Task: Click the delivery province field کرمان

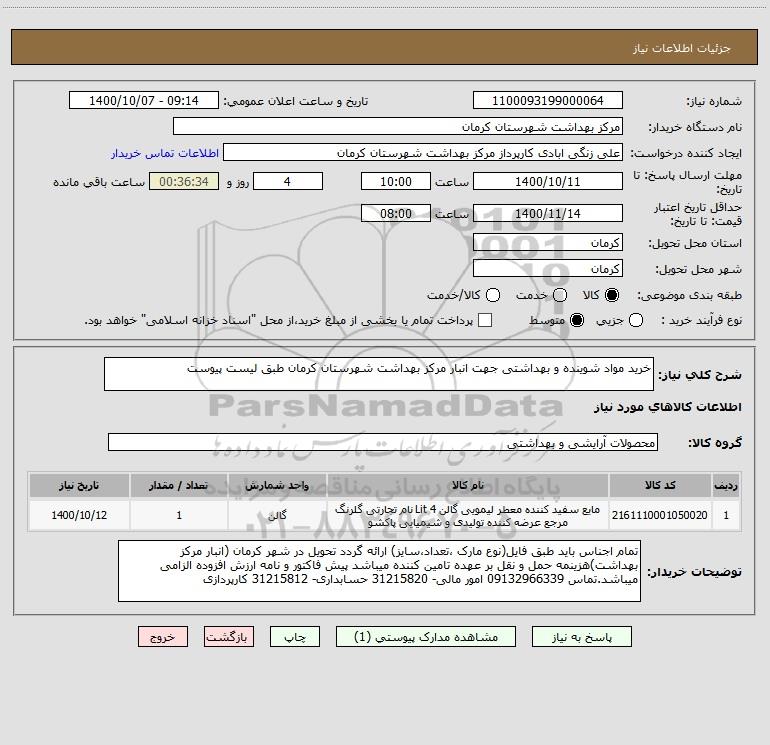Action: tap(548, 243)
